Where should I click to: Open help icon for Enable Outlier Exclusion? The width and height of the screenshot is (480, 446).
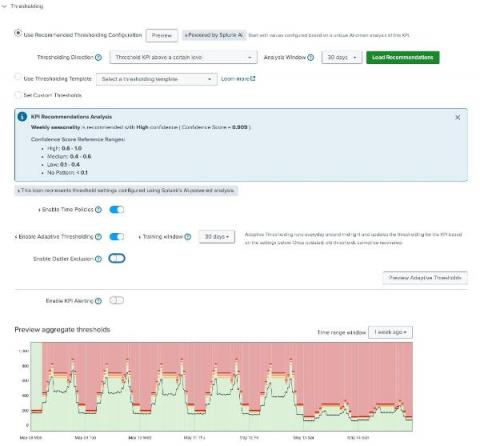[98, 259]
